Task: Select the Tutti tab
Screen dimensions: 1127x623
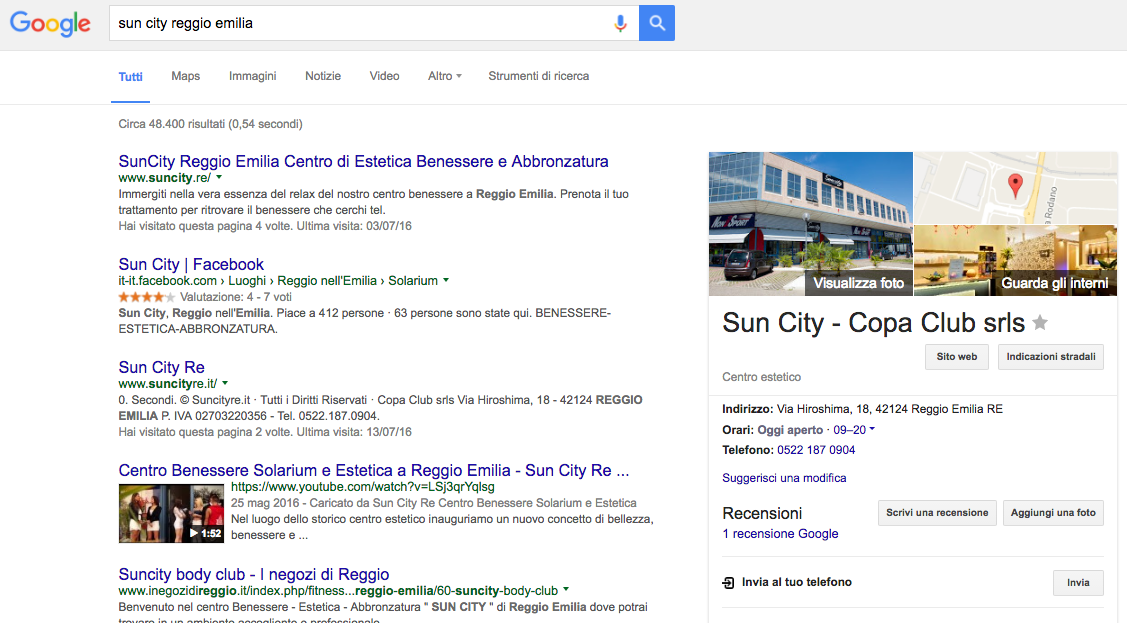Action: pyautogui.click(x=130, y=77)
